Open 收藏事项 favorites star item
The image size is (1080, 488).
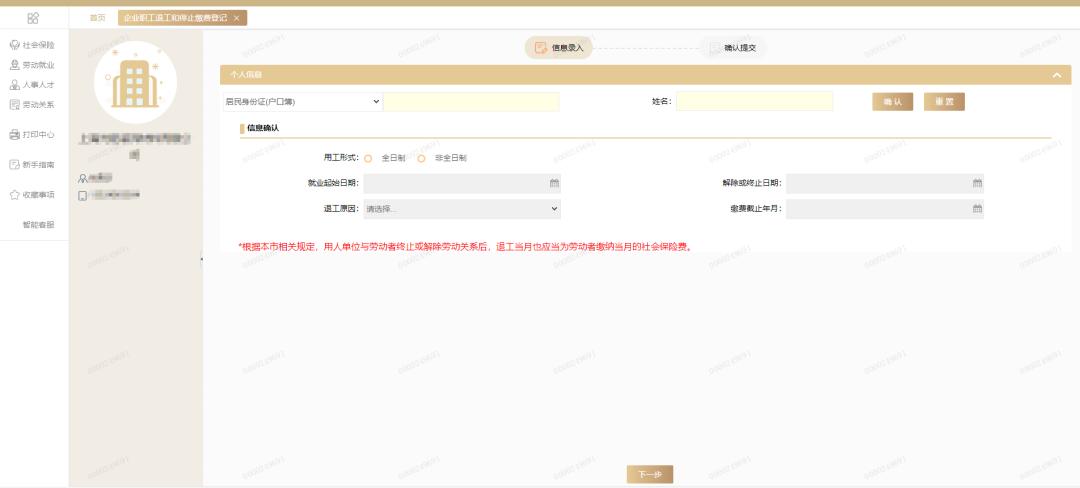(32, 195)
